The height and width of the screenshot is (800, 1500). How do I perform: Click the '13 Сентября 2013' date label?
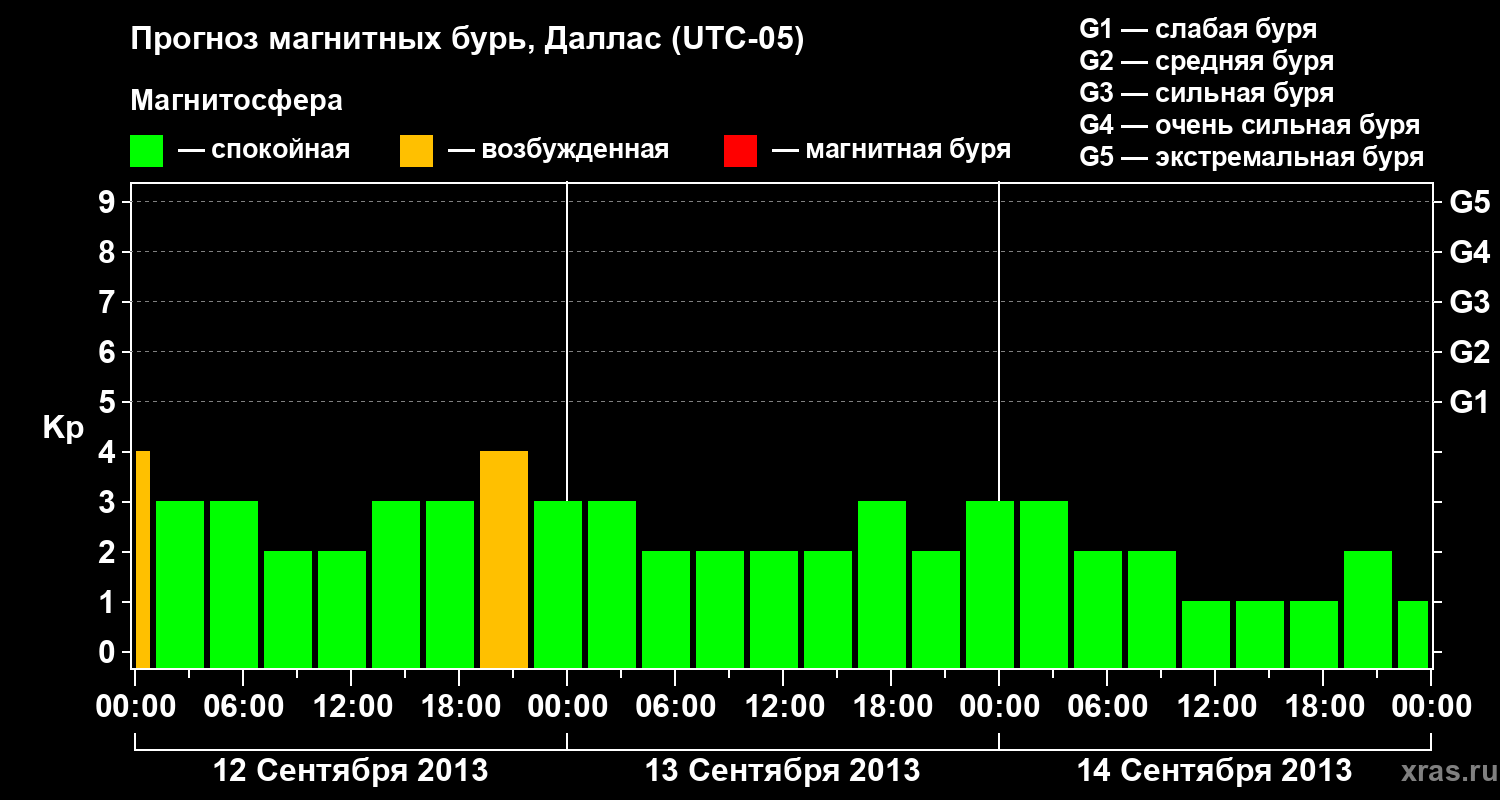click(783, 771)
